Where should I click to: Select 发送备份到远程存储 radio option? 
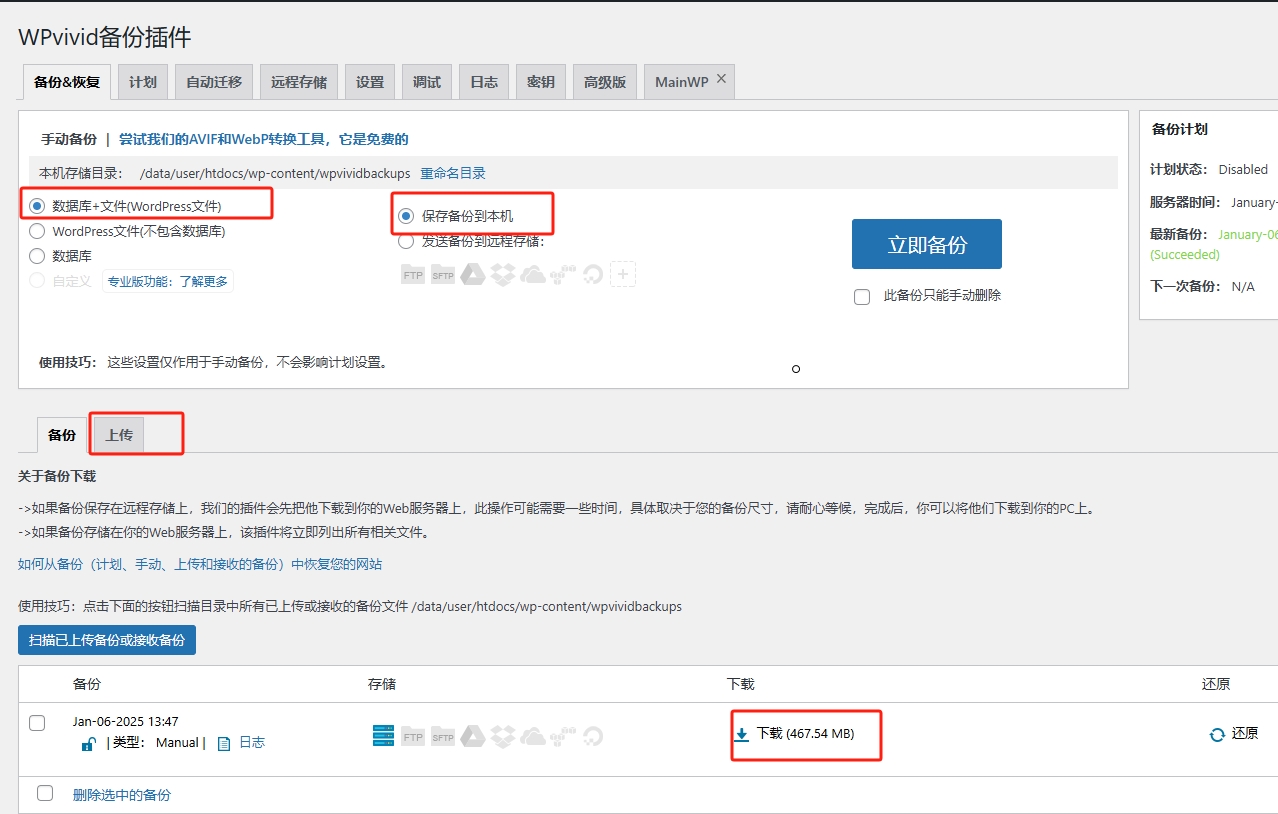pos(406,241)
